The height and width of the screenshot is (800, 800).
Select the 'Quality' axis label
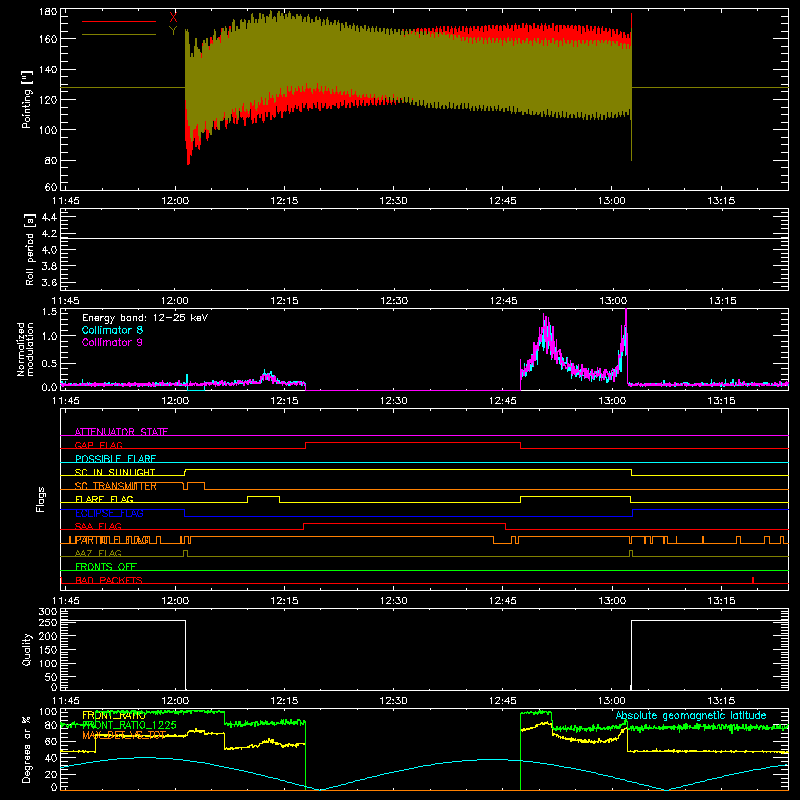click(27, 649)
